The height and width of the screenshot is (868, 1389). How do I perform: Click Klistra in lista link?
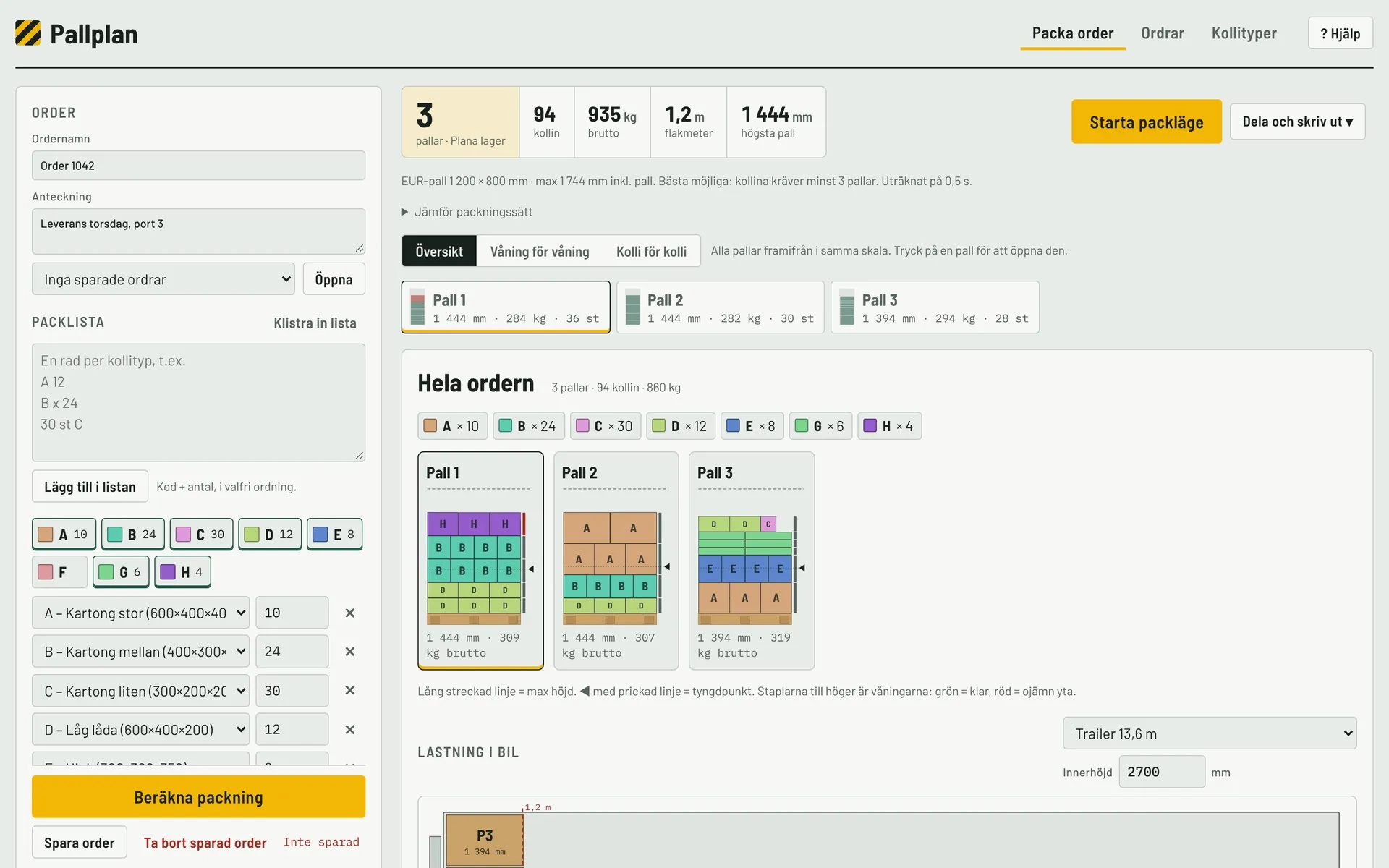315,323
